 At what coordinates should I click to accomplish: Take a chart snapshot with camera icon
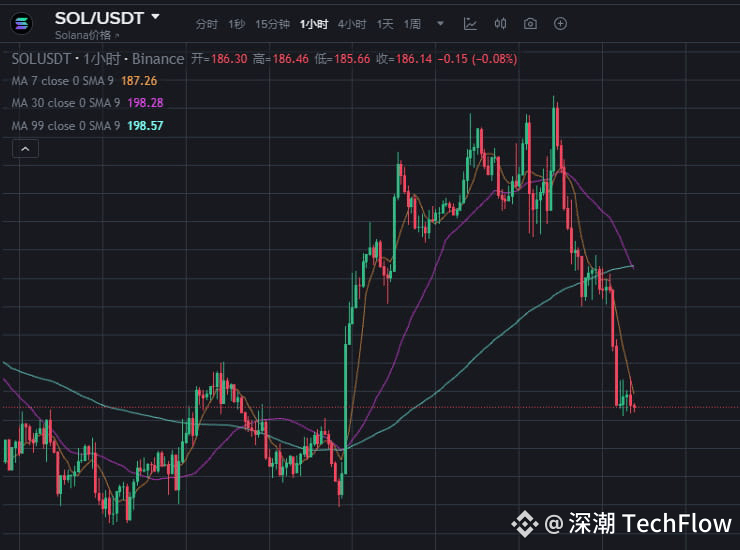(x=530, y=24)
